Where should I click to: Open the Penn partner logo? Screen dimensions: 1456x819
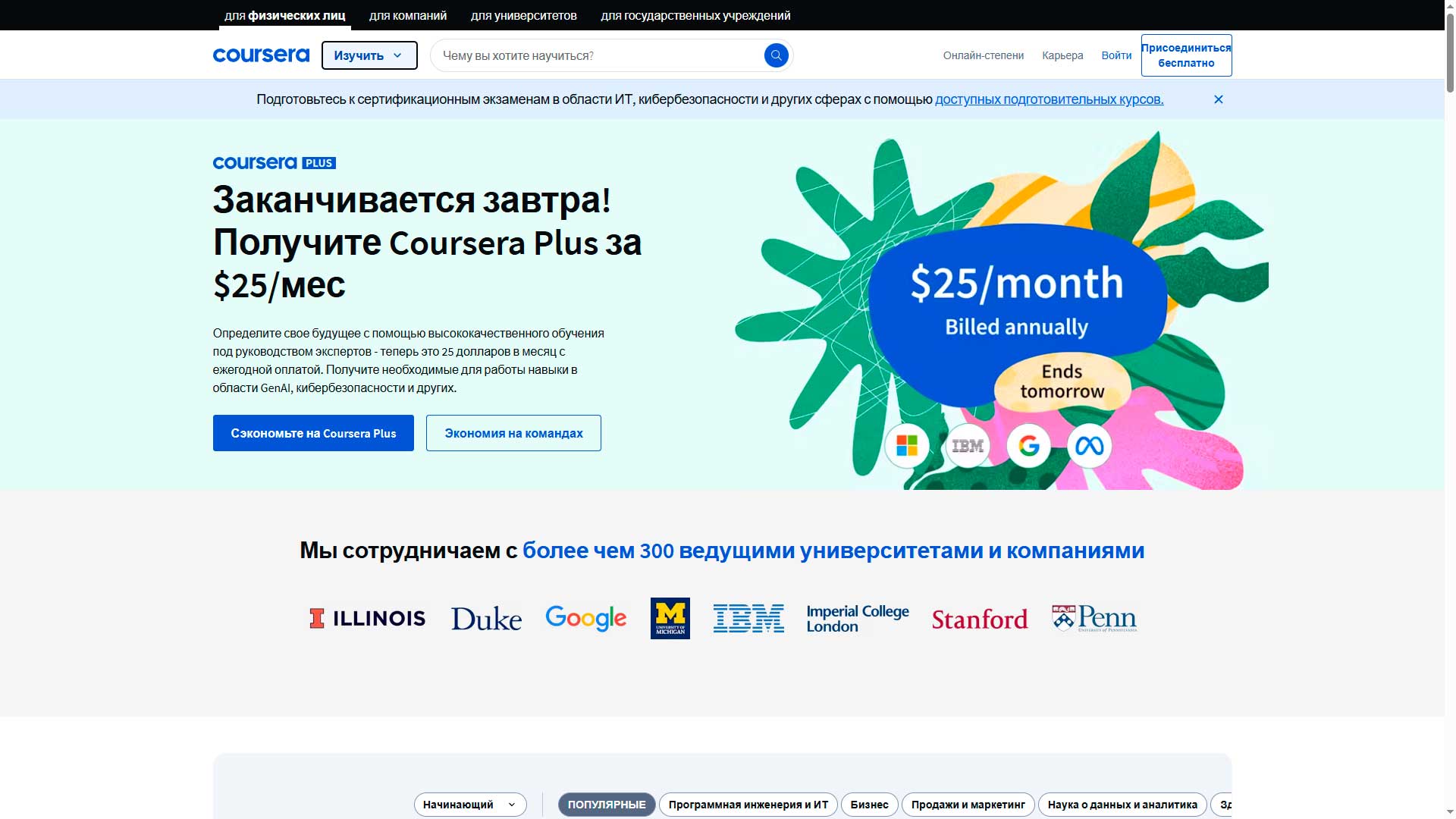[x=1094, y=618]
